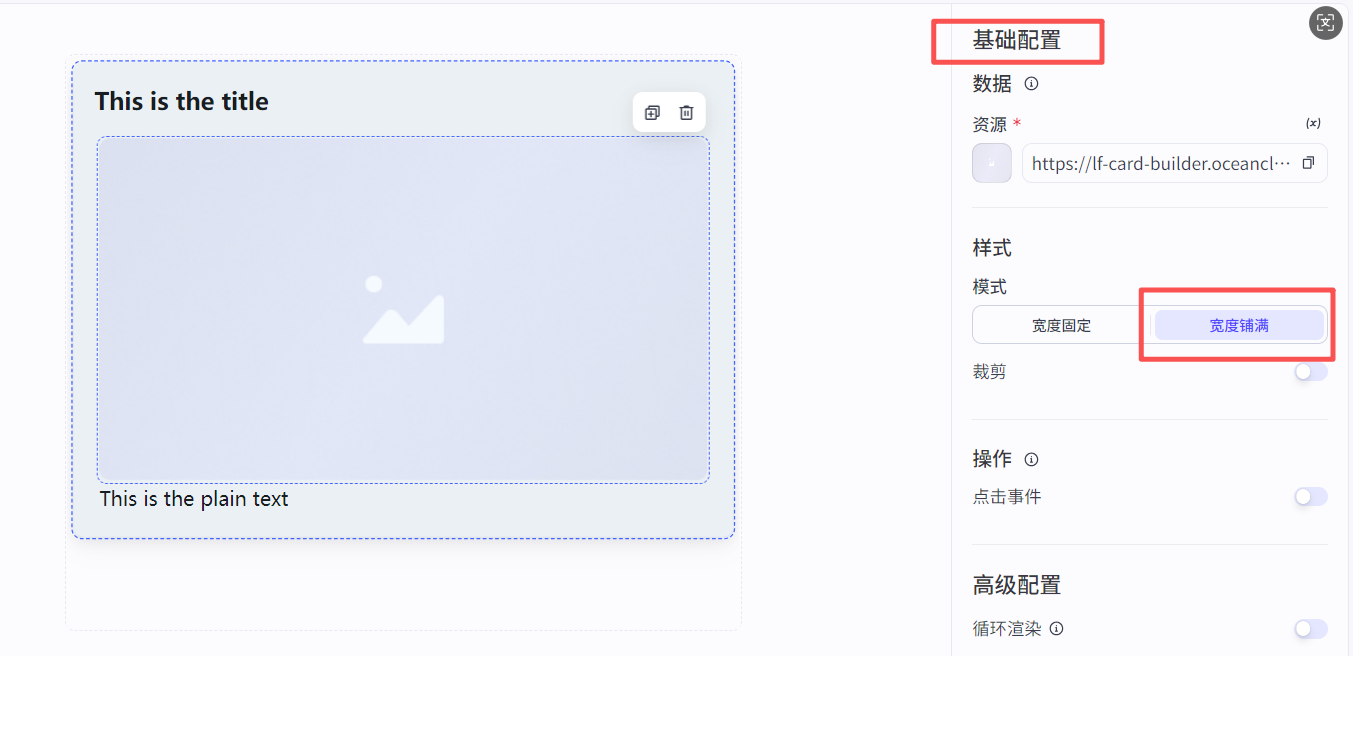Click the copy icon beside the resource URL
1364x753 pixels.
(x=1308, y=162)
